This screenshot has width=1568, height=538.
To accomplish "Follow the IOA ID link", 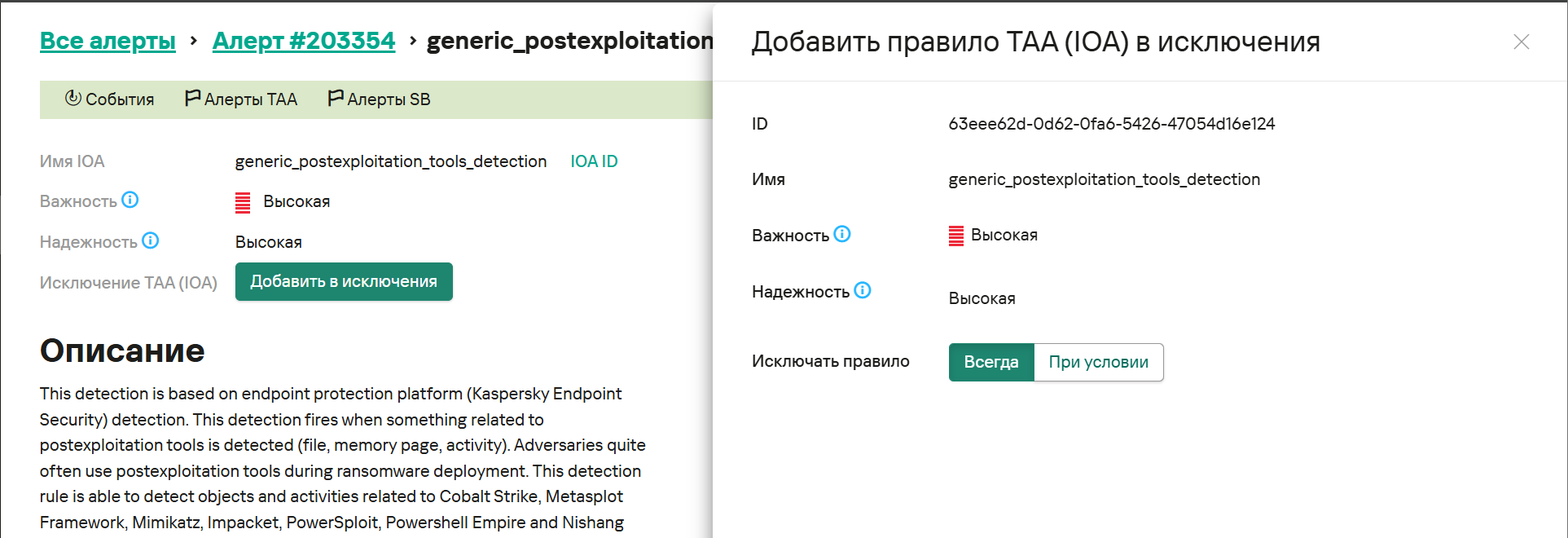I will click(x=594, y=161).
